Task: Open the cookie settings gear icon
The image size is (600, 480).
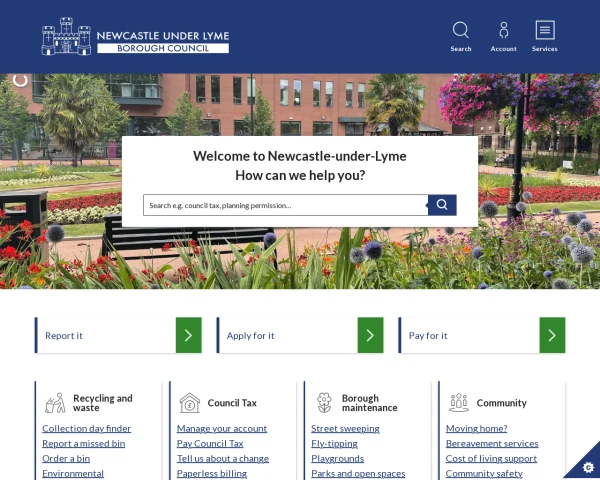Action: coord(588,468)
